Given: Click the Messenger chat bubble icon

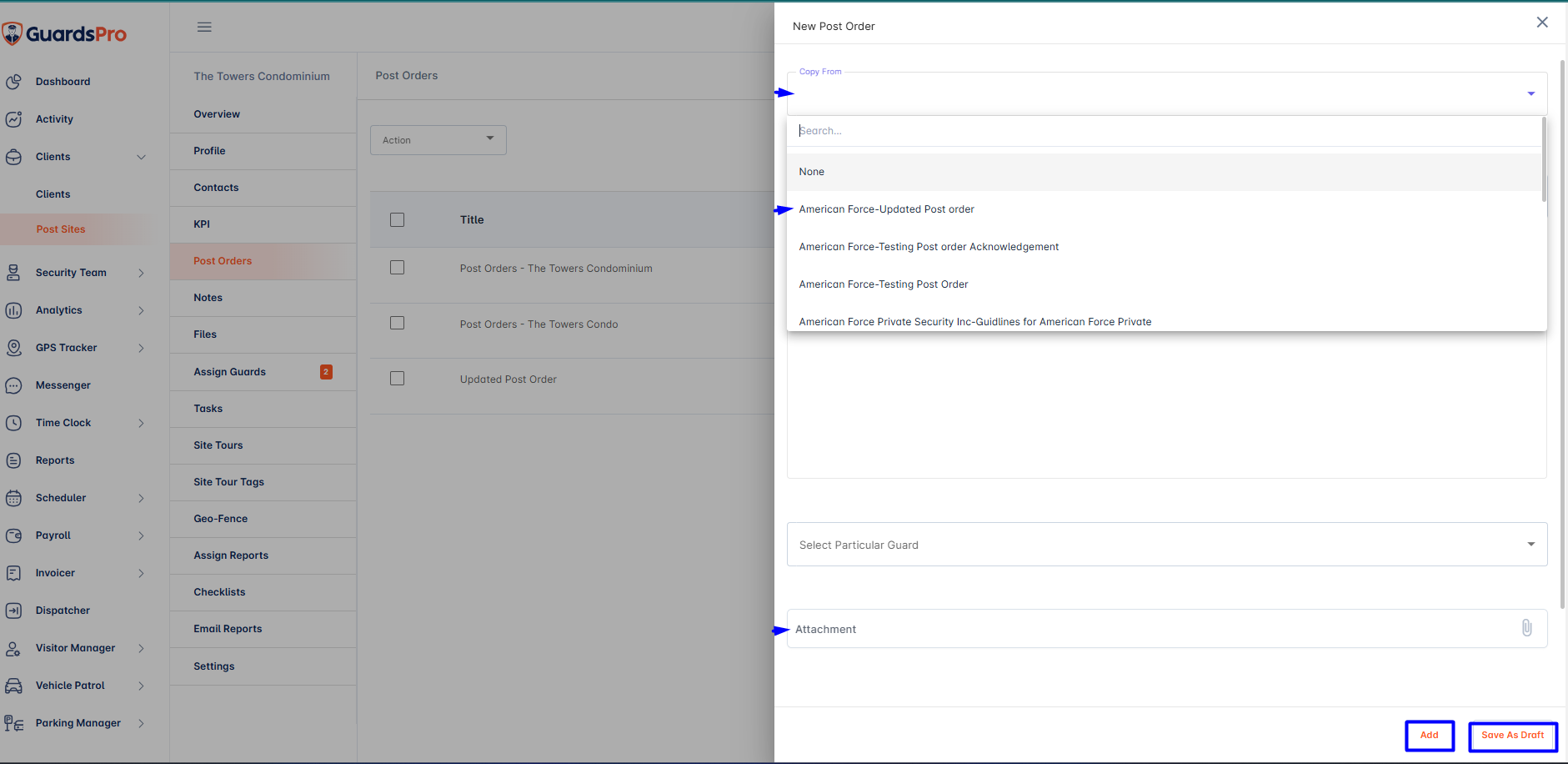Looking at the screenshot, I should click(x=13, y=385).
